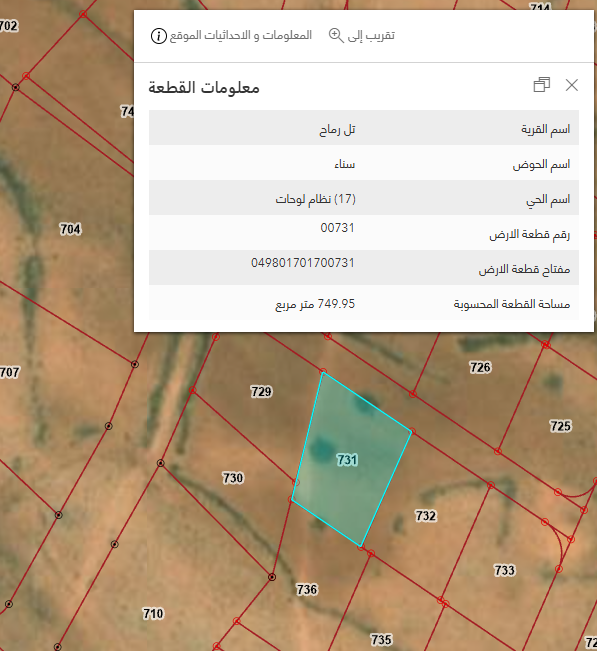Select parcel 729 on the map
Image resolution: width=597 pixels, height=651 pixels.
[x=261, y=392]
